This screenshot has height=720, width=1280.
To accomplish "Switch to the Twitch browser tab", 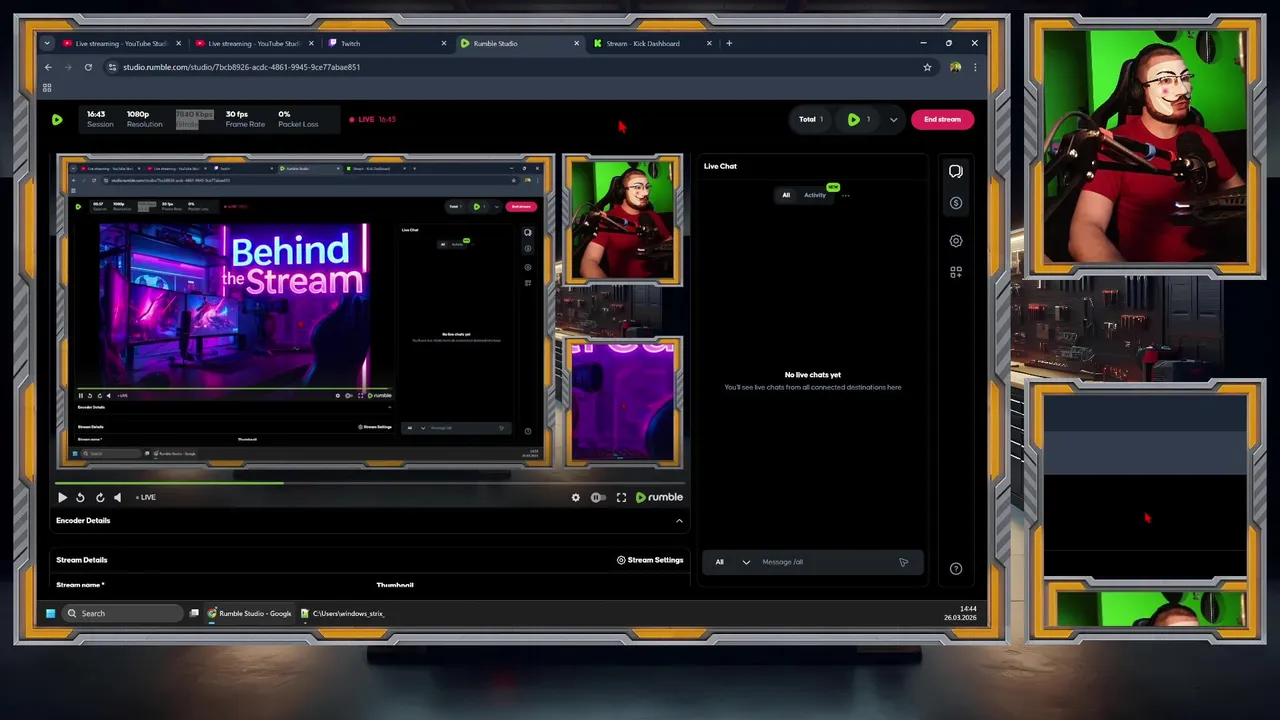I will pos(388,43).
